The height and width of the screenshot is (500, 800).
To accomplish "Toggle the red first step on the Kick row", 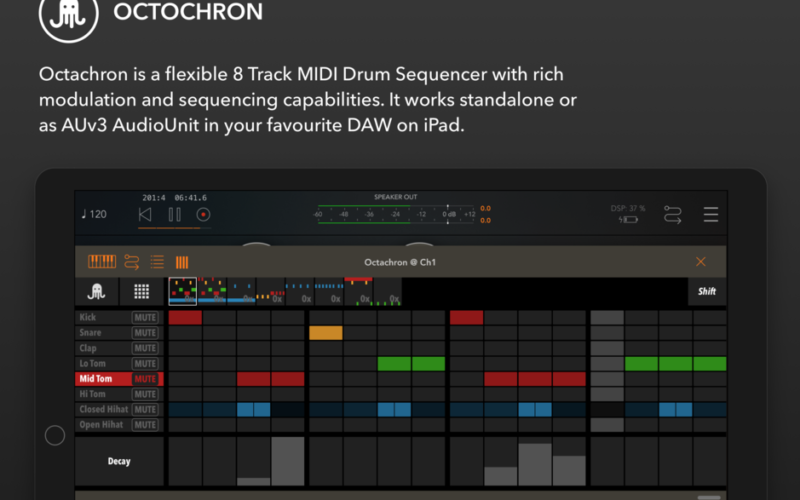I will tap(185, 317).
